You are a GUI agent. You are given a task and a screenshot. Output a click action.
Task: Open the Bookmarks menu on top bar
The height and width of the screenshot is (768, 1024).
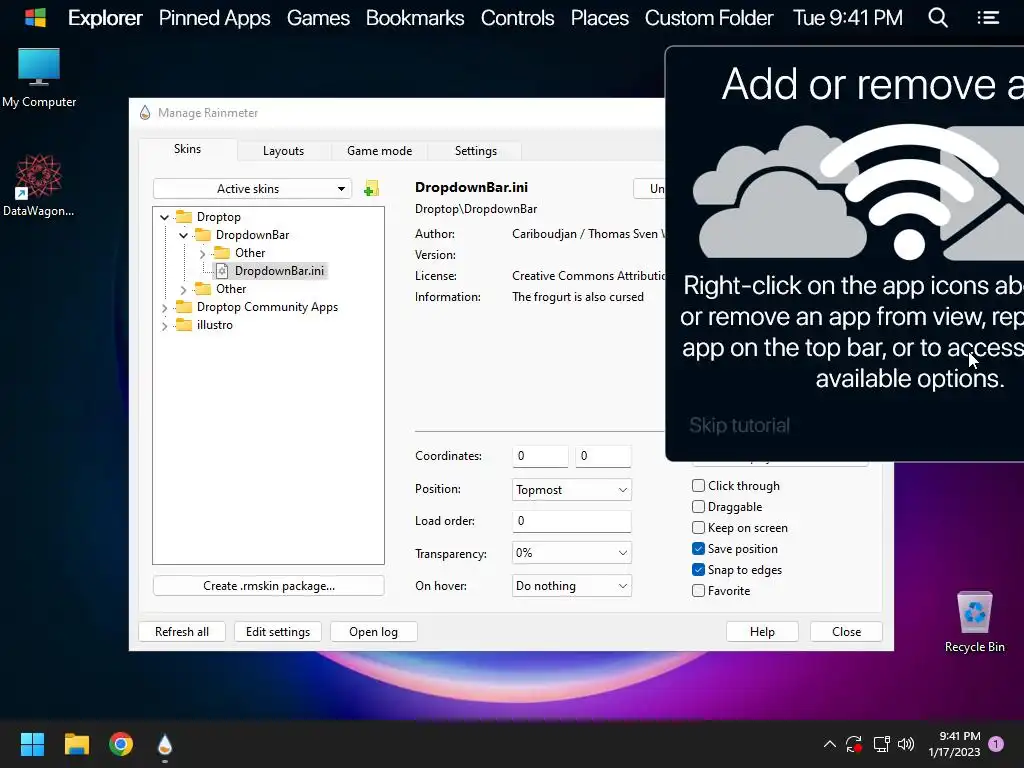(x=415, y=18)
